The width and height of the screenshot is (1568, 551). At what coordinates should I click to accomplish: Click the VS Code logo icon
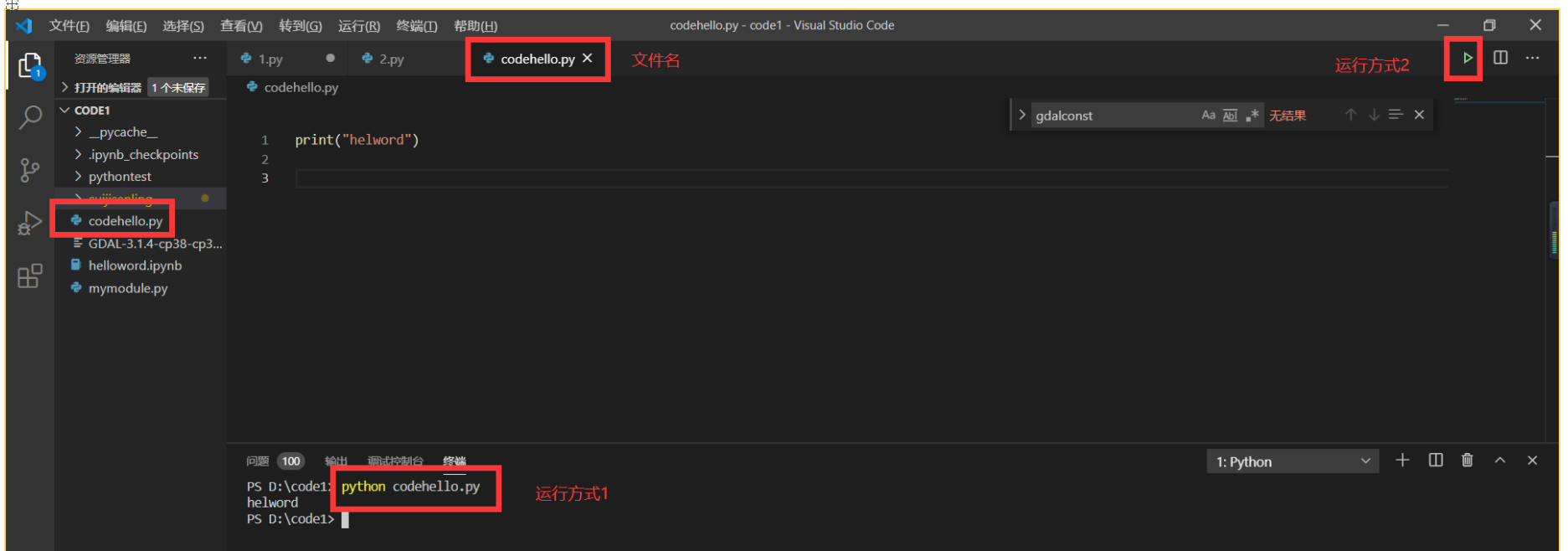(x=24, y=25)
